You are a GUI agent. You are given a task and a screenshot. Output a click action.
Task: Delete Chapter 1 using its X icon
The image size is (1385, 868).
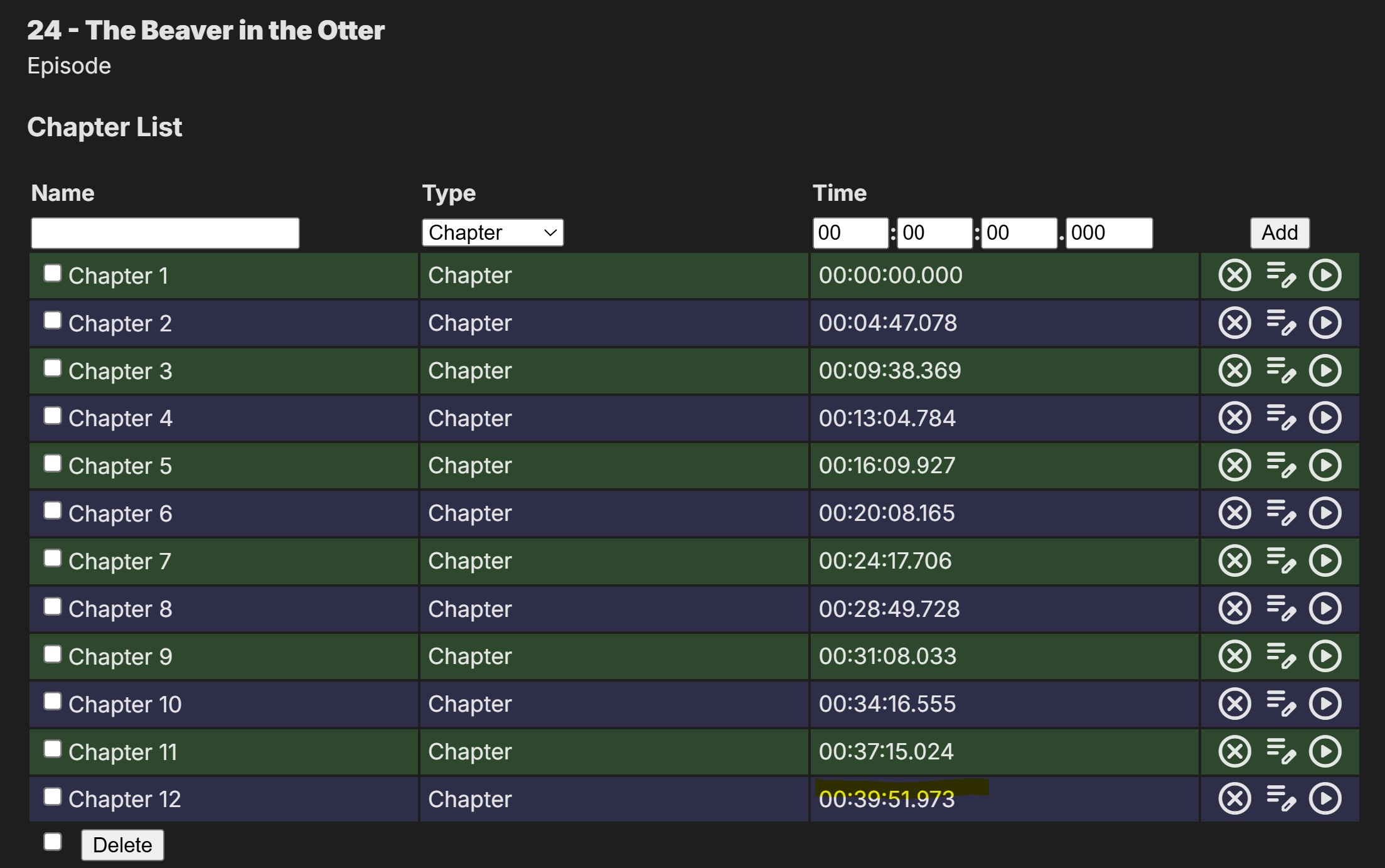point(1234,276)
